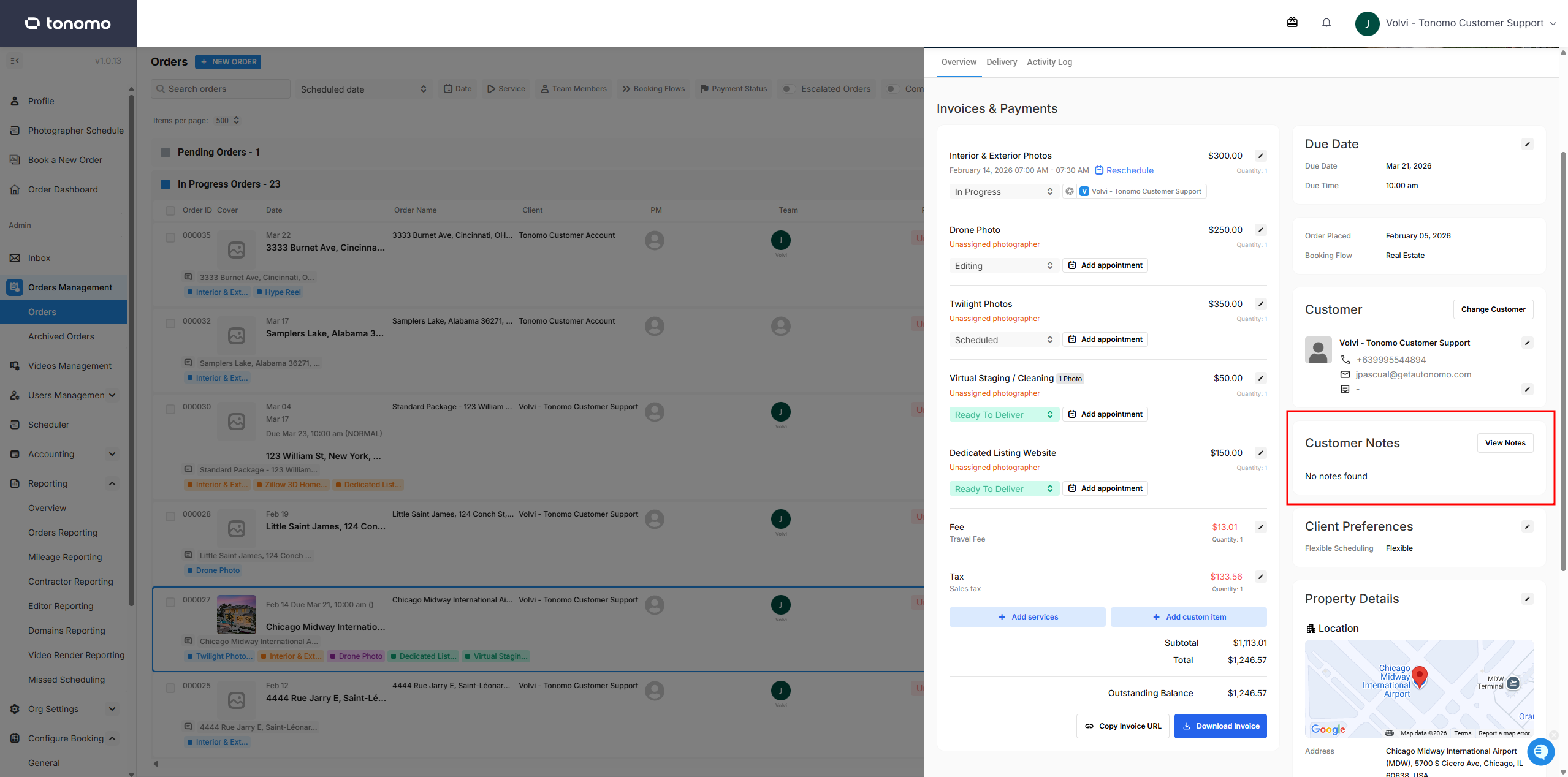Edit the Due Date section
Image resolution: width=1568 pixels, height=777 pixels.
coord(1528,144)
